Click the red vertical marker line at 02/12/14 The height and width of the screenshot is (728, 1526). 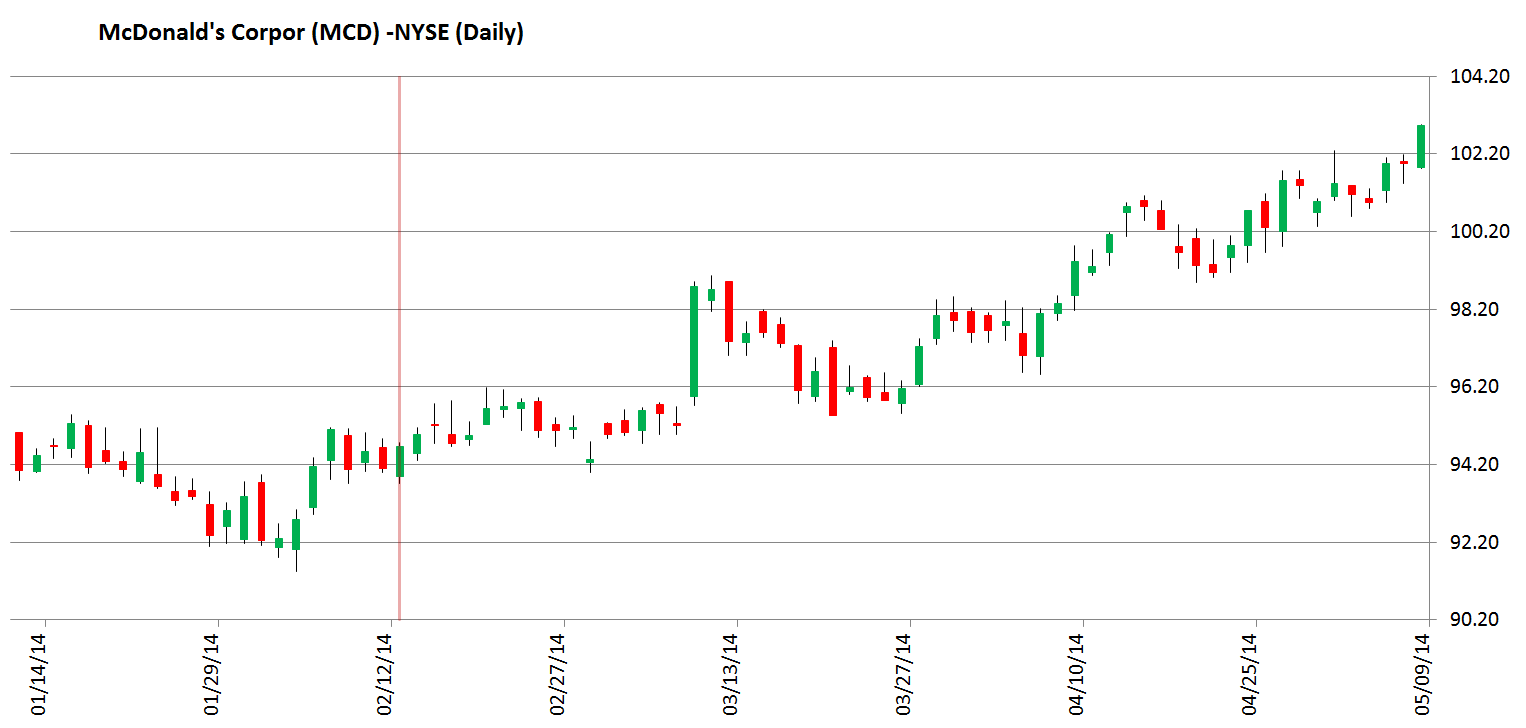pyautogui.click(x=400, y=348)
